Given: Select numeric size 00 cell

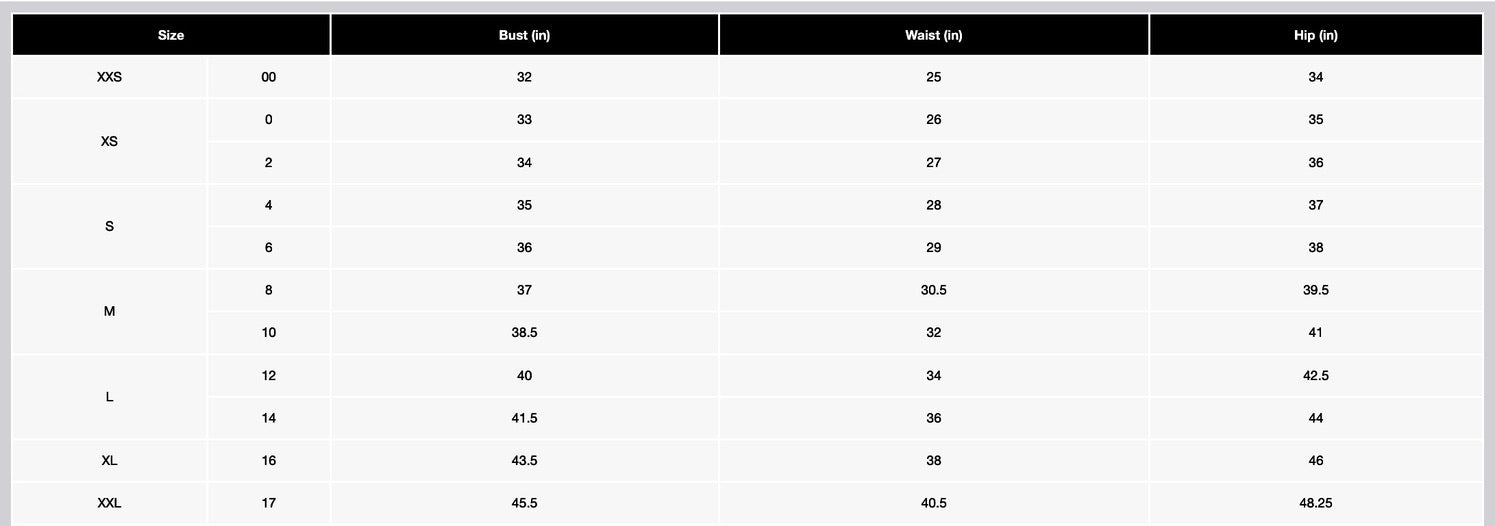Looking at the screenshot, I should [268, 77].
